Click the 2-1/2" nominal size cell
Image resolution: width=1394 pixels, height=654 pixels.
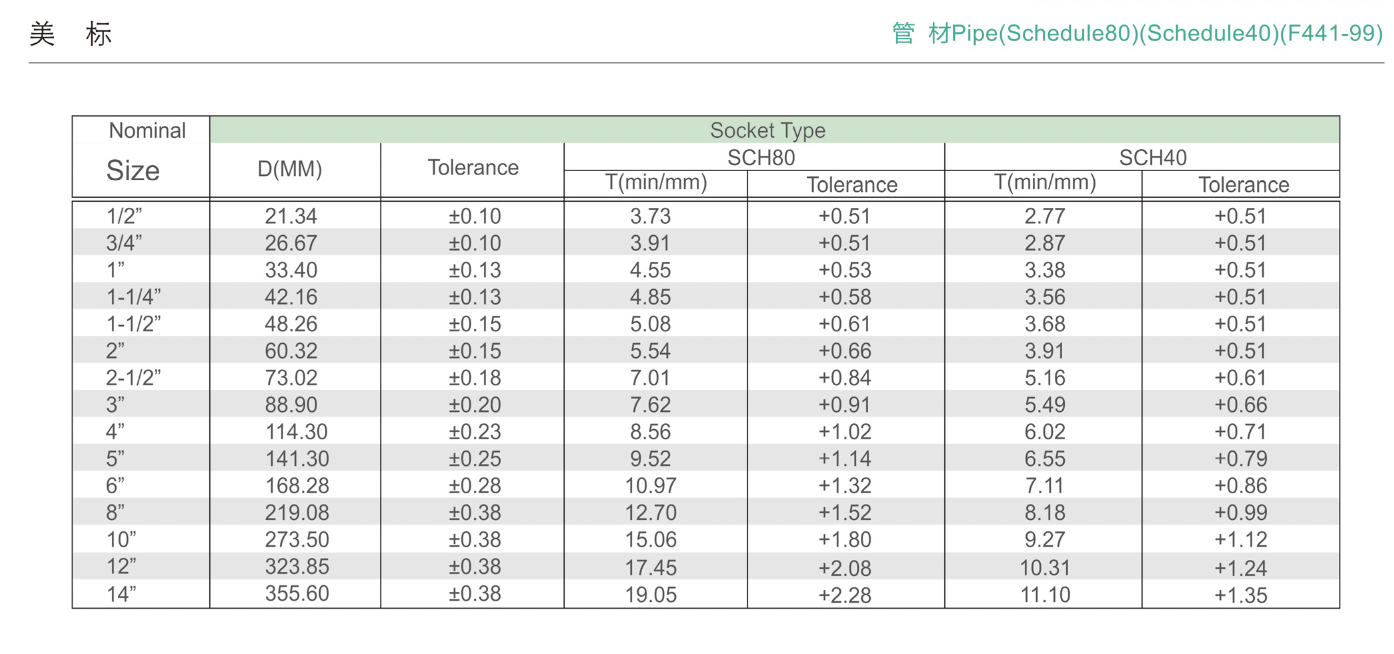133,378
